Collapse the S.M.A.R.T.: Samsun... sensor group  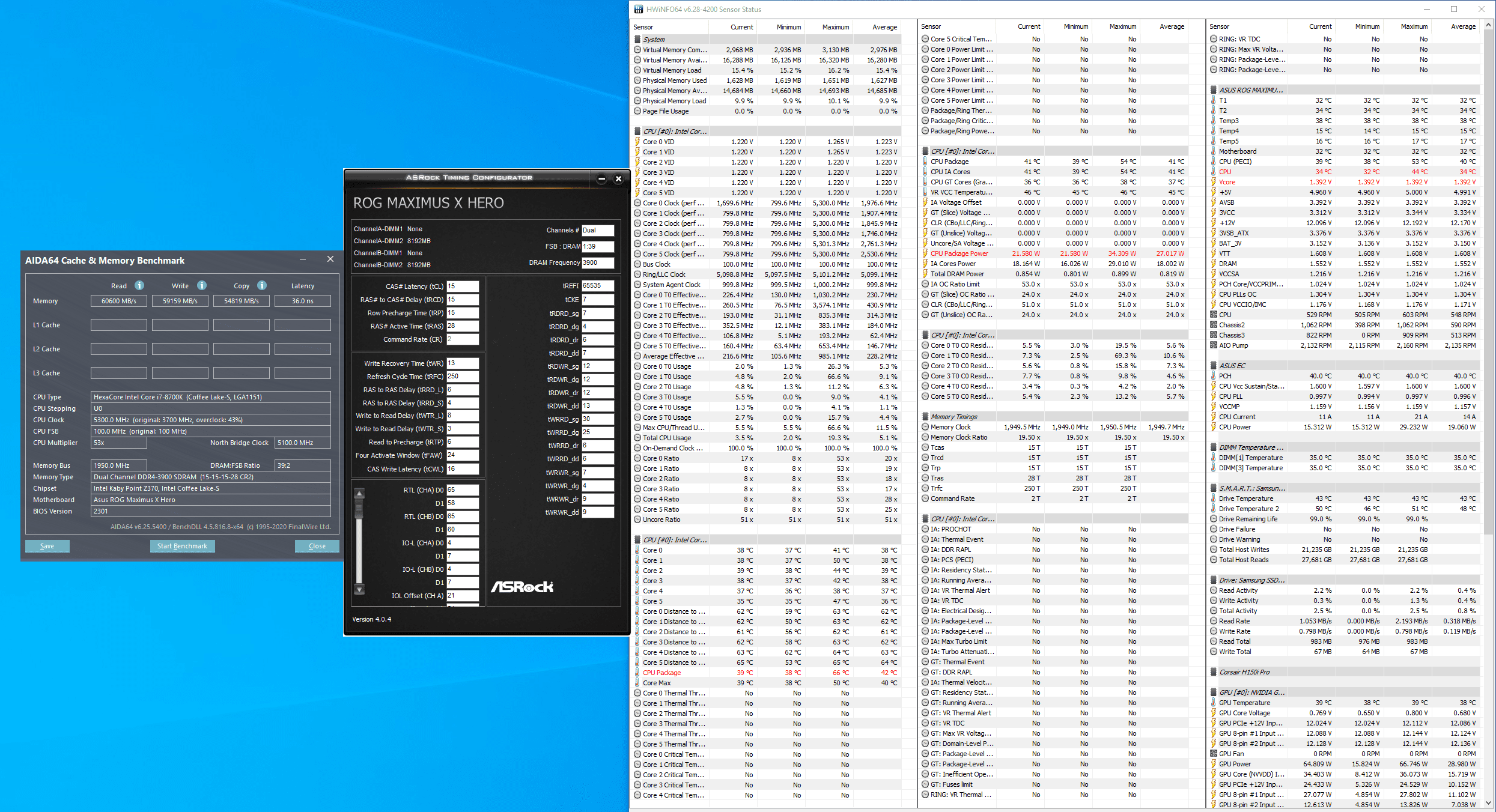(x=1214, y=488)
